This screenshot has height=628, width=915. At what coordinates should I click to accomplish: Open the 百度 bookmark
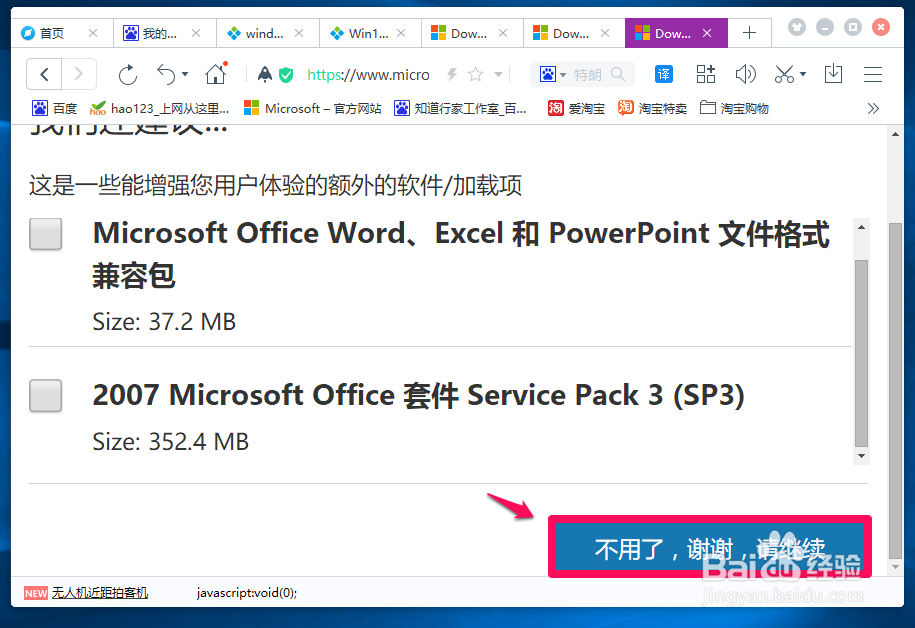tap(55, 109)
